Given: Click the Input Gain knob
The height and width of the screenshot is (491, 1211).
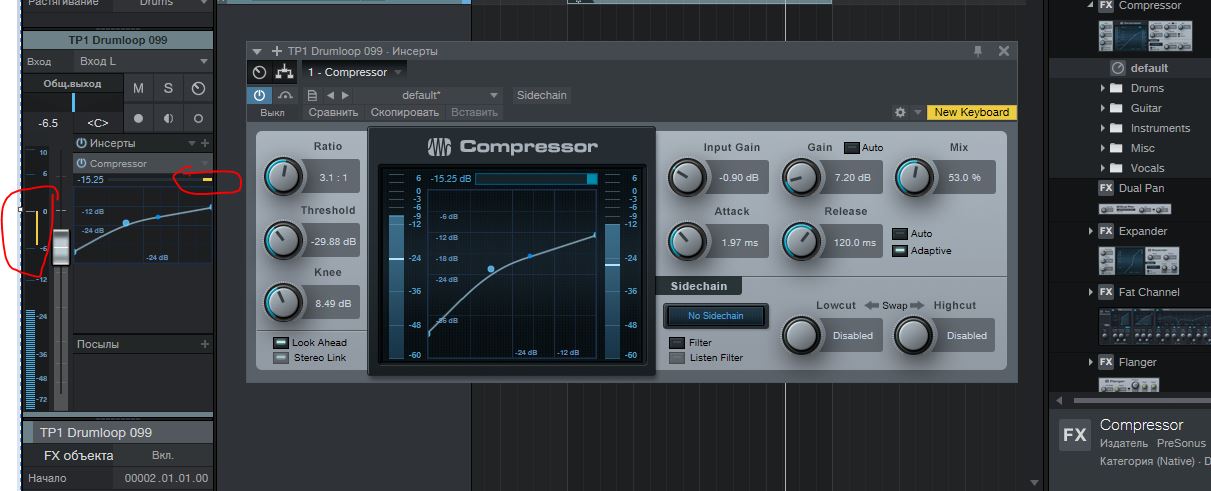Looking at the screenshot, I should (688, 178).
